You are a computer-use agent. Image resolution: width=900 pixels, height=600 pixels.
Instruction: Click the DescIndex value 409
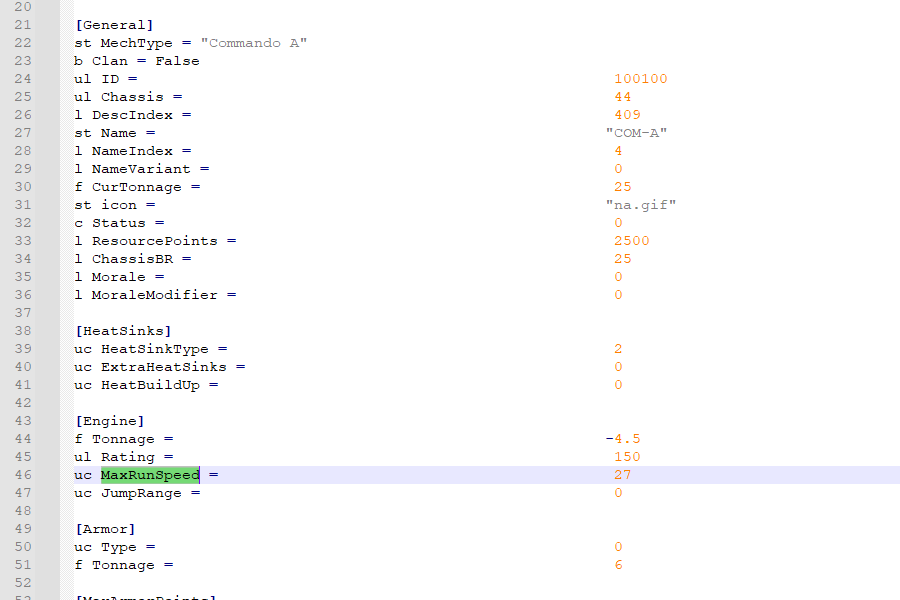click(627, 115)
